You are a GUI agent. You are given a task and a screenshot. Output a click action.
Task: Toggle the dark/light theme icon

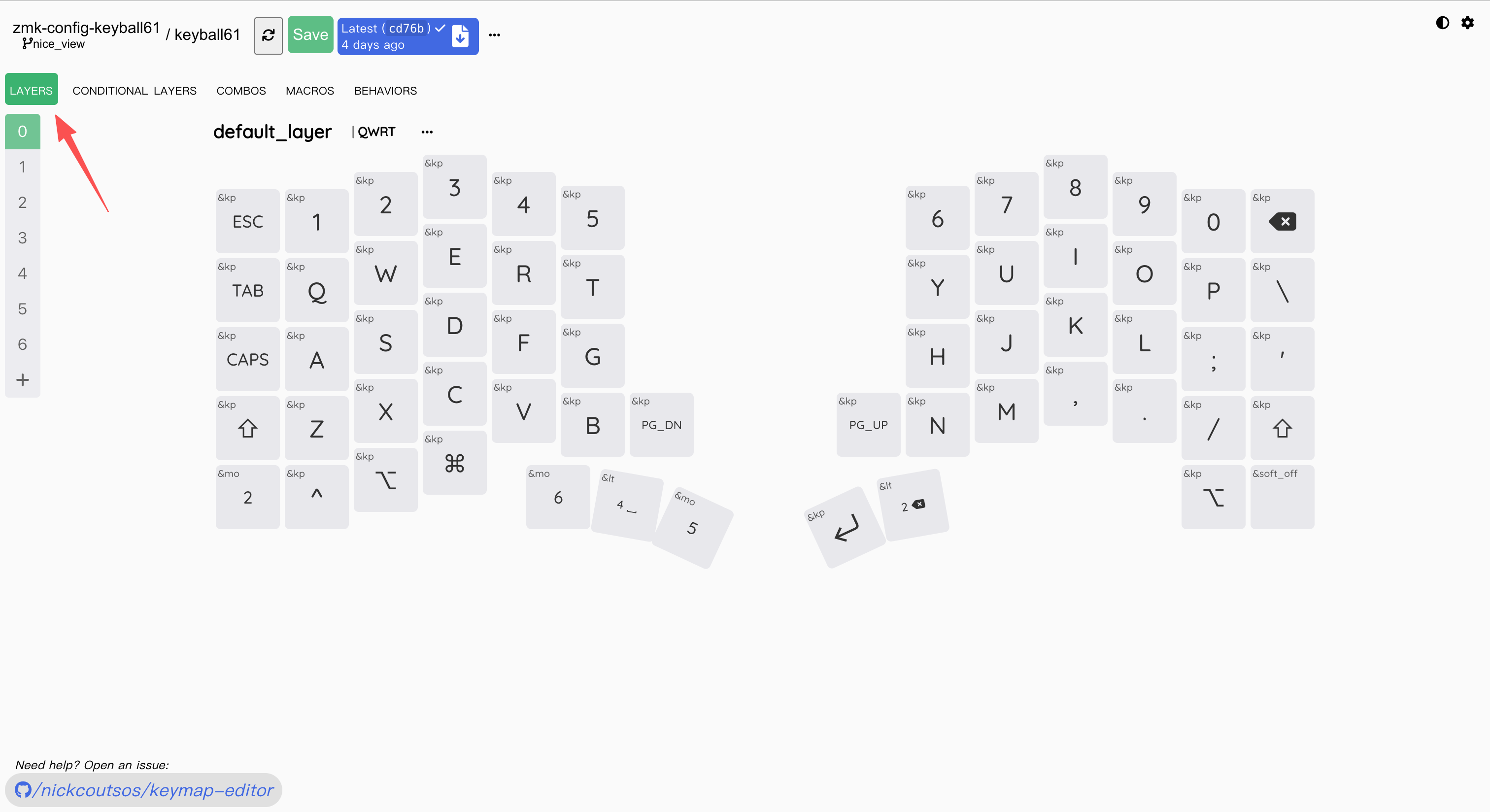(x=1442, y=23)
